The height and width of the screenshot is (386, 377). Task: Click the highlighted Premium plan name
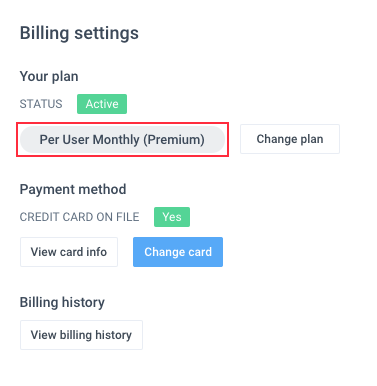coord(122,139)
